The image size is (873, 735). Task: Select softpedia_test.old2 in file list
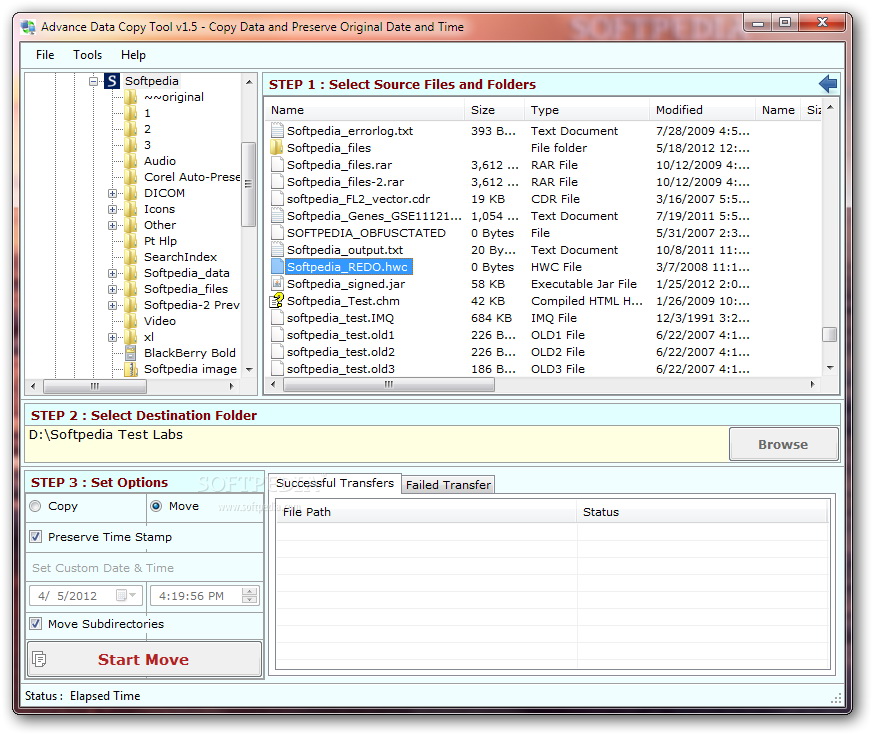tap(341, 352)
